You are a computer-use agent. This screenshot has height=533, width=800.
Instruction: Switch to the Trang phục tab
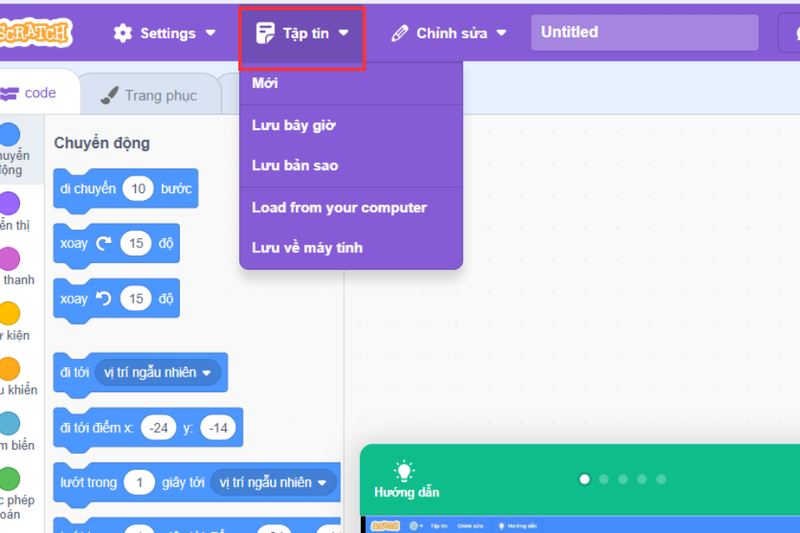point(151,95)
